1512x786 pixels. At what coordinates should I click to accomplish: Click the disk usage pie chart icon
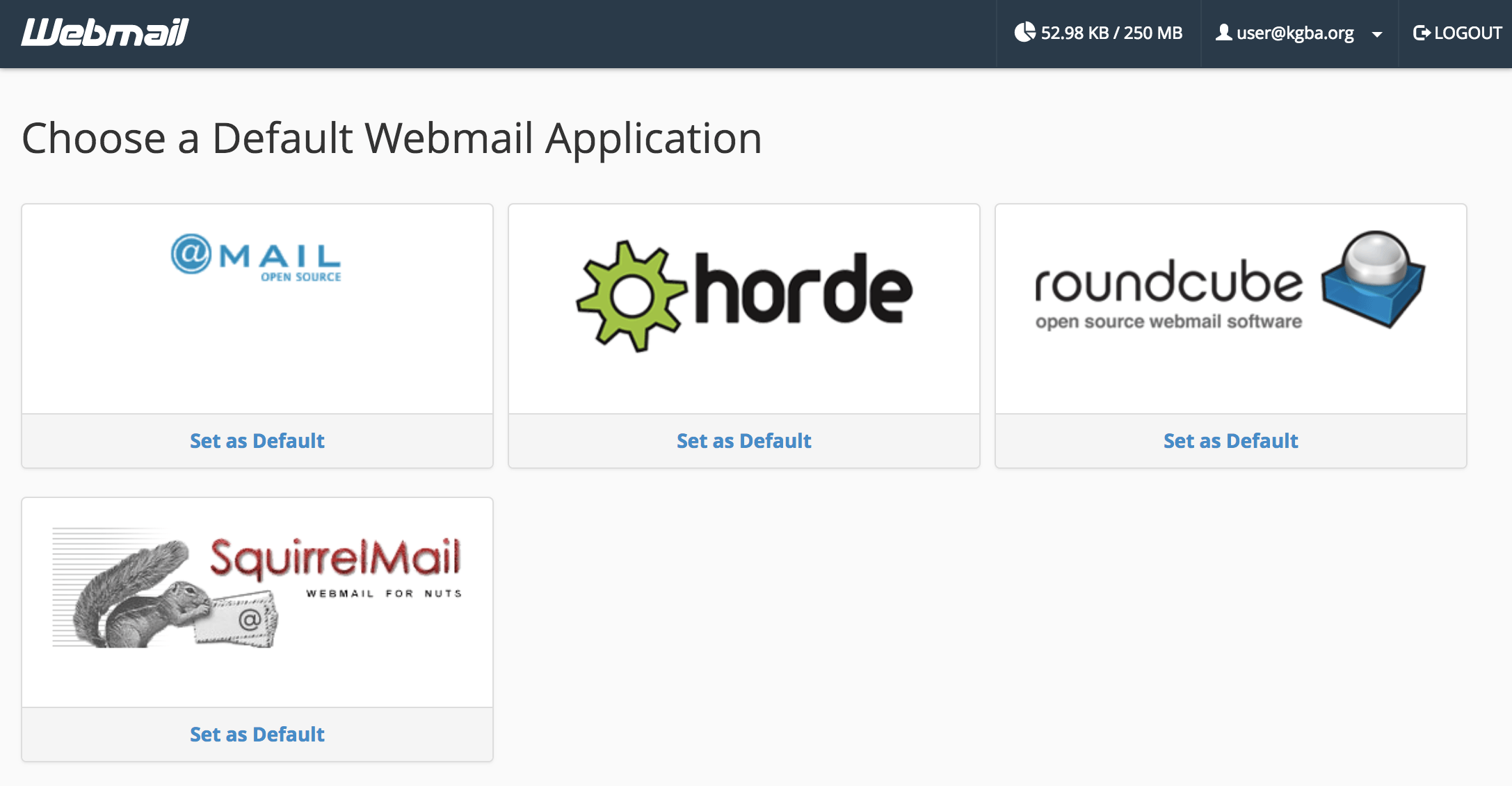click(1024, 33)
